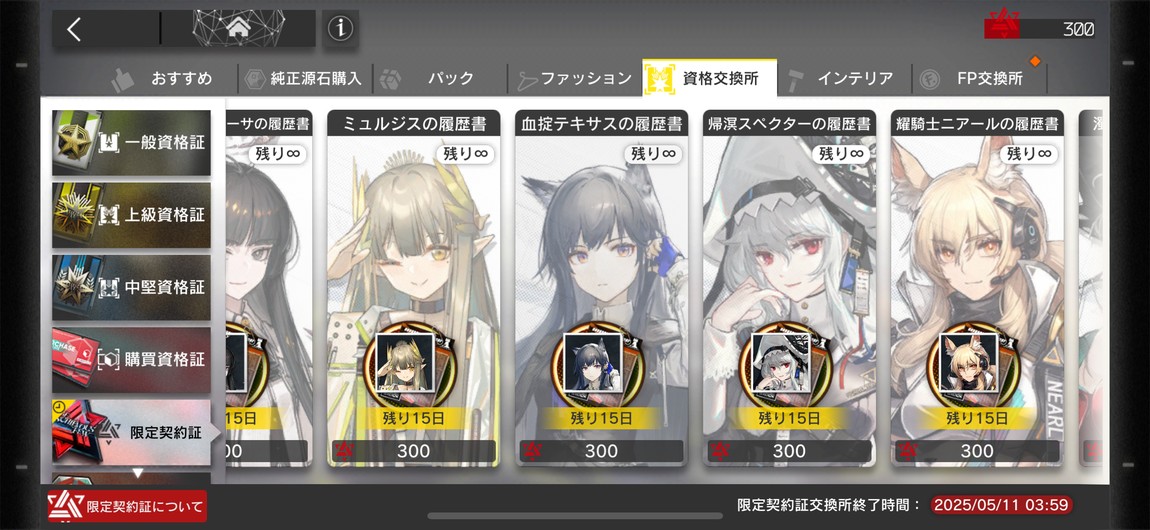1150x530 pixels.
Task: Click the 中堅資格証 sidebar entry
Action: pyautogui.click(x=131, y=287)
